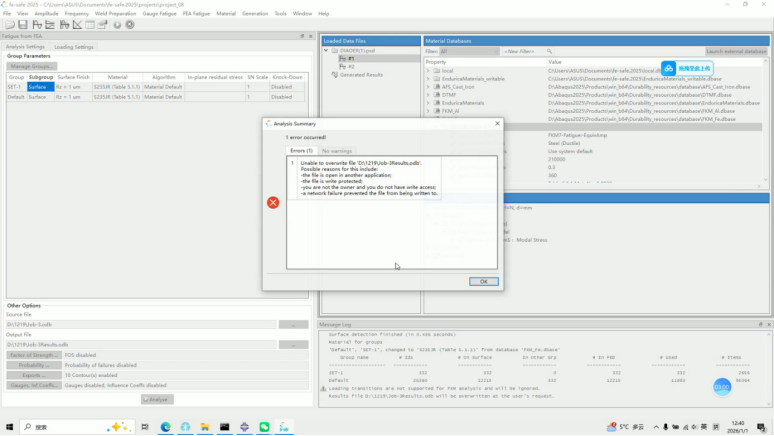Click the signal waveform plot toolbar icon
Screen dimensions: 774x436
(37, 25)
